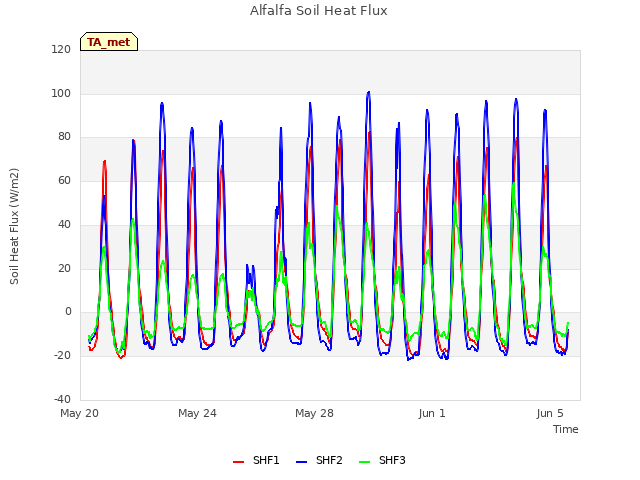The width and height of the screenshot is (640, 480).
Task: Toggle SHF1 series in legend
Action: pyautogui.click(x=256, y=460)
